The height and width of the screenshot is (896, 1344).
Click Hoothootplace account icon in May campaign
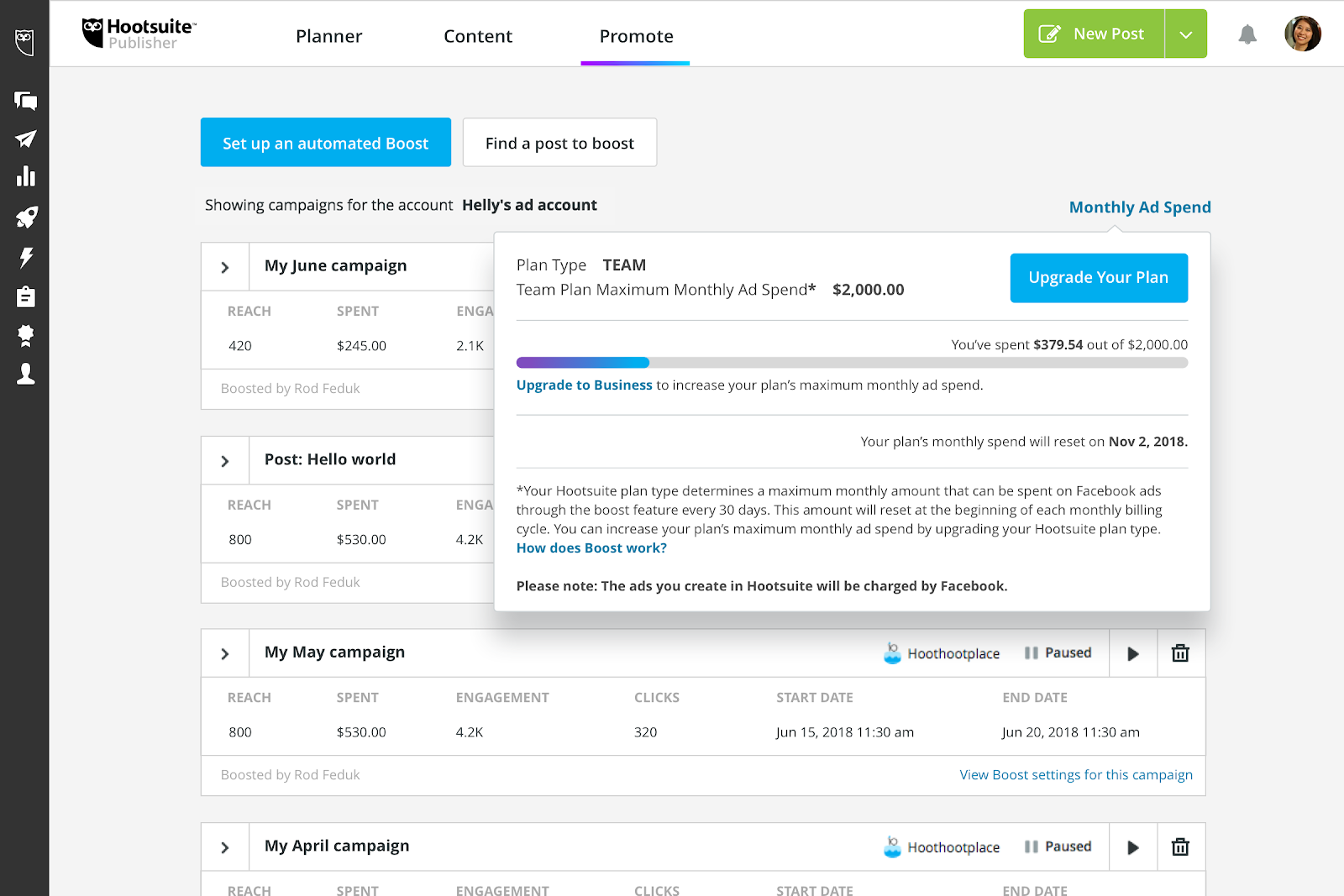(x=892, y=653)
